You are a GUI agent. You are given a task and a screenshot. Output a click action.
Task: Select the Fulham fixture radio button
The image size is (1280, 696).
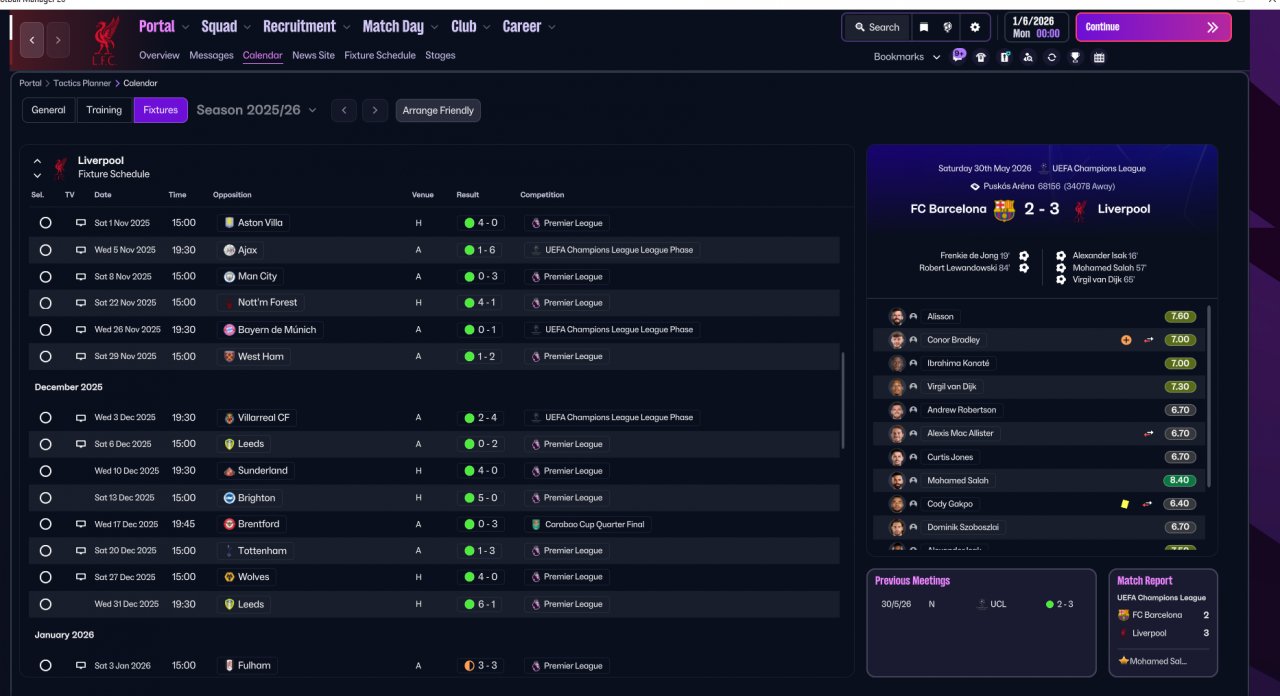tap(45, 666)
